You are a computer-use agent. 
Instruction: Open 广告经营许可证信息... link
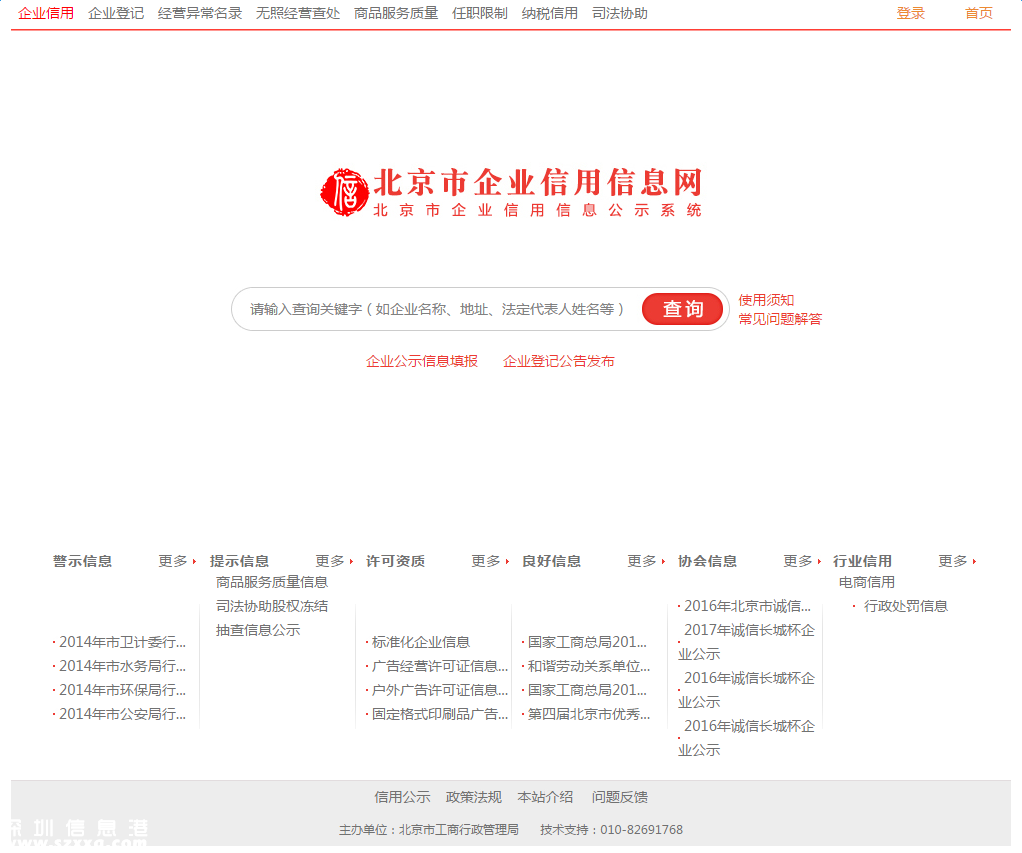(440, 666)
